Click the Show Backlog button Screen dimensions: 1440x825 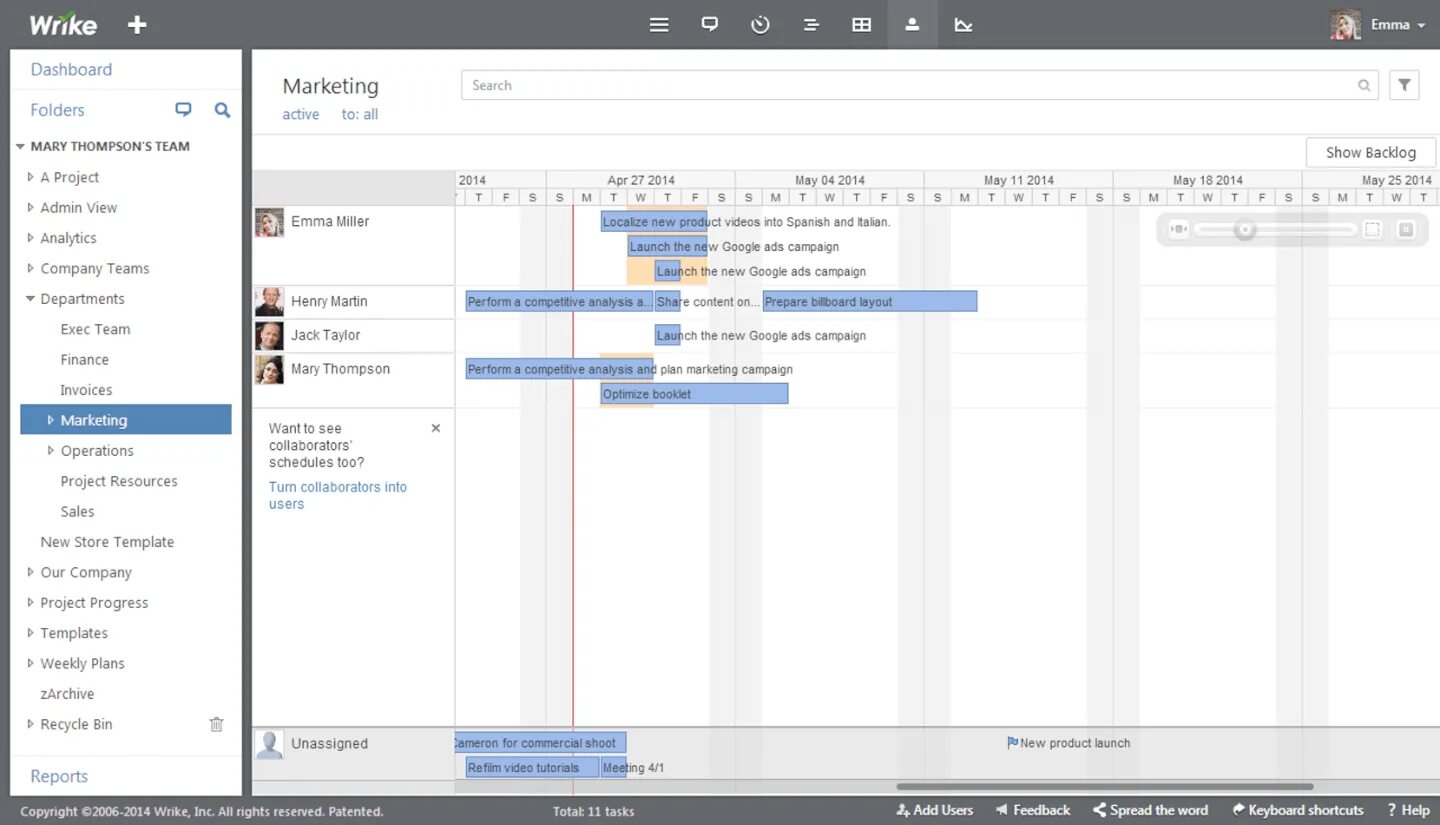[1371, 152]
